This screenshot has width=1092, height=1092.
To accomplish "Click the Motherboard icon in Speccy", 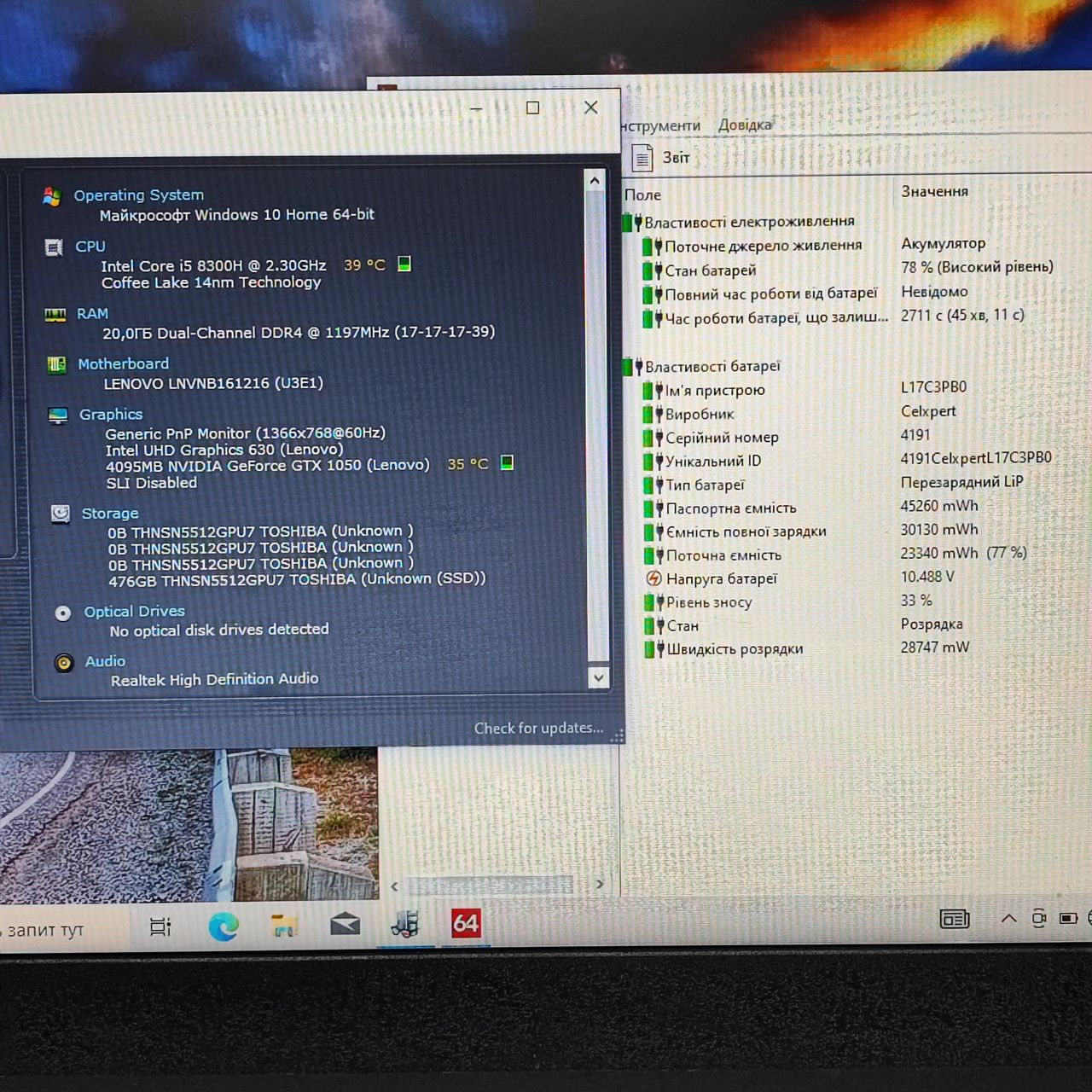I will pyautogui.click(x=56, y=365).
